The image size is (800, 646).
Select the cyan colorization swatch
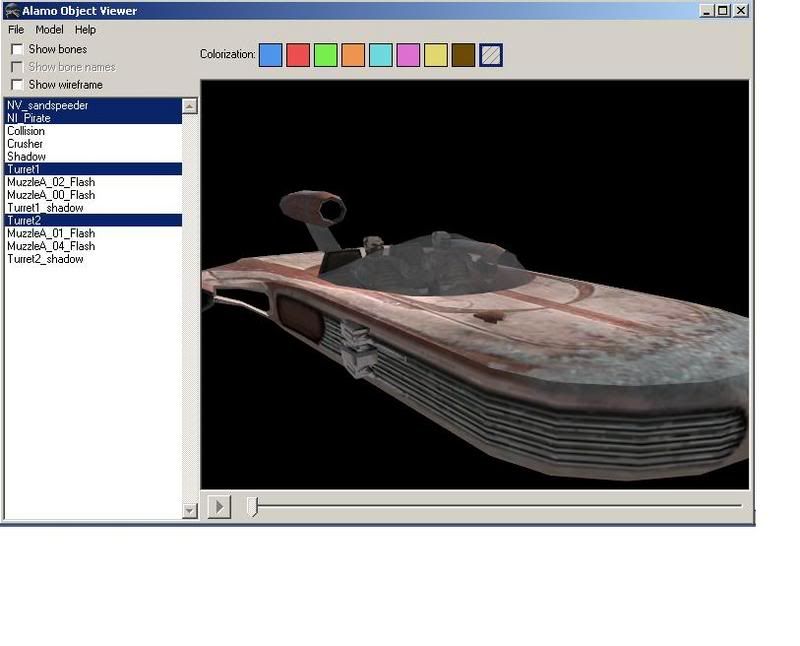click(380, 55)
